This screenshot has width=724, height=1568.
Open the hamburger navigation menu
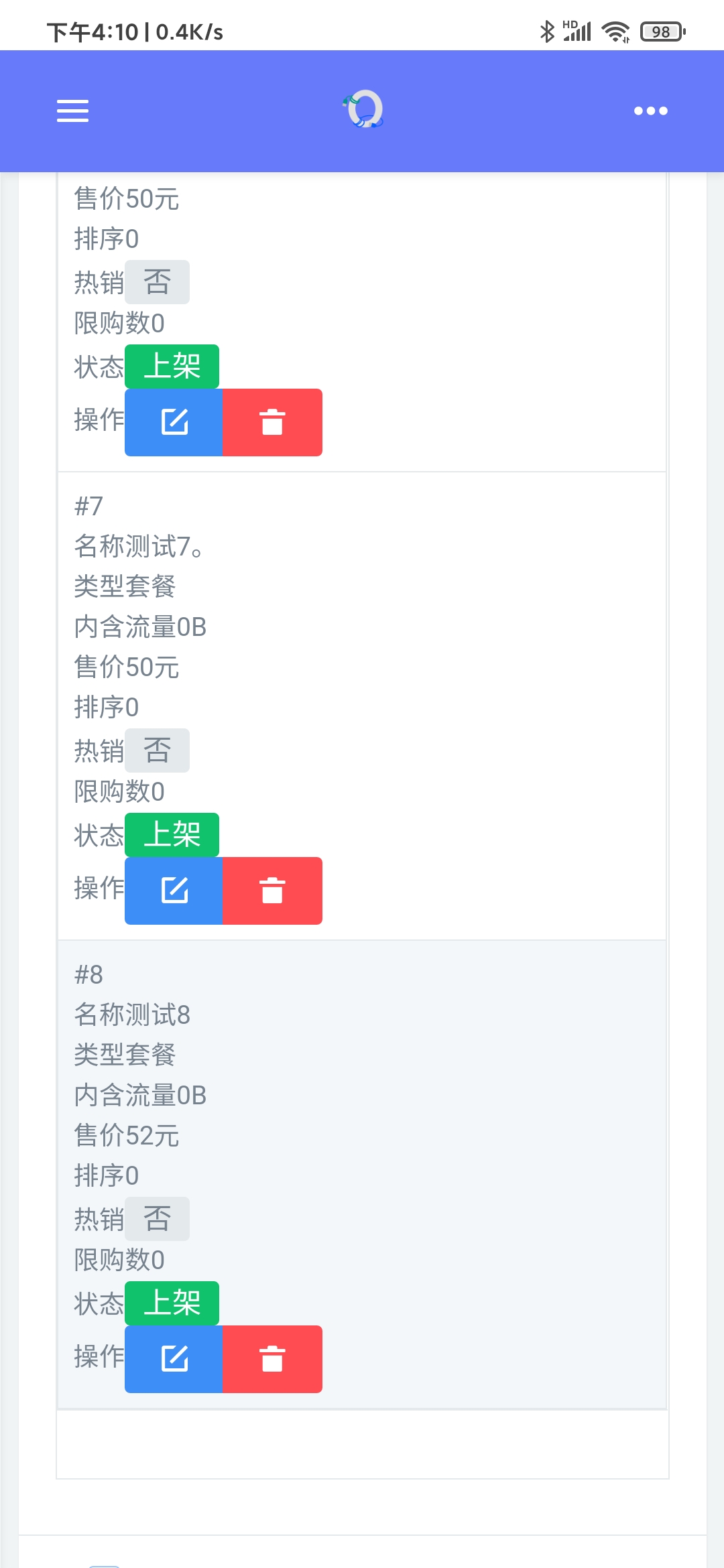[72, 111]
